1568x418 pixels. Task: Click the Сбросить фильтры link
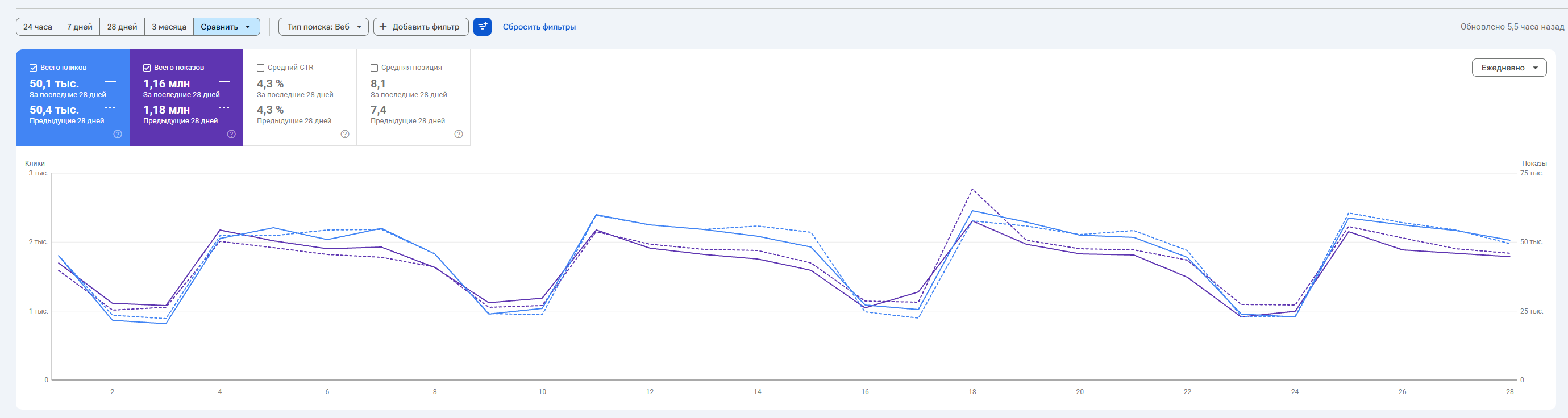click(539, 27)
